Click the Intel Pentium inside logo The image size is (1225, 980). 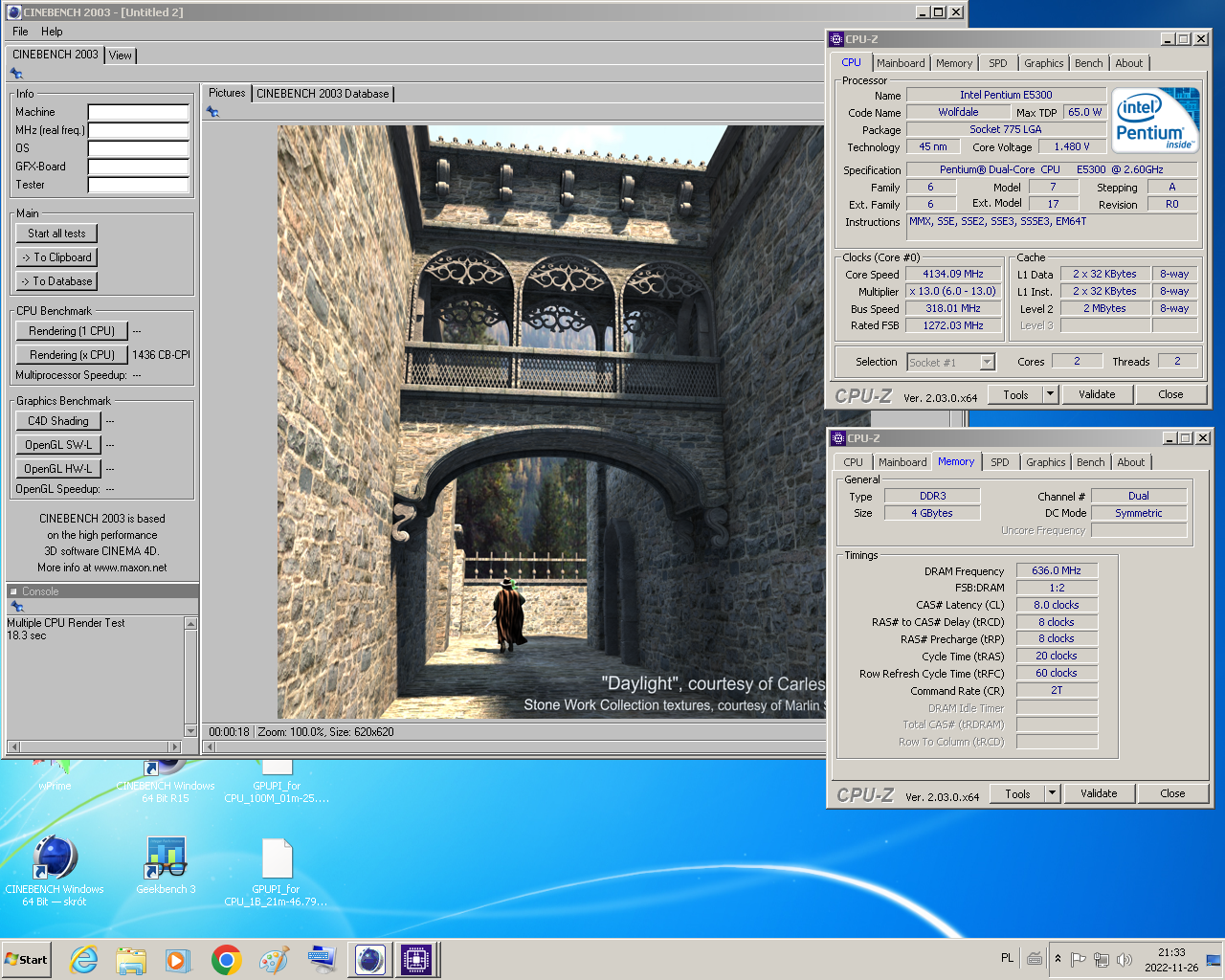coord(1155,120)
